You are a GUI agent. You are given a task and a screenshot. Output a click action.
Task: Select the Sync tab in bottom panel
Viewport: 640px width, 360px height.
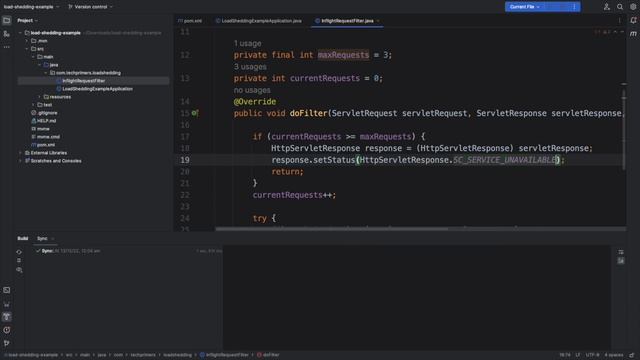pos(42,238)
